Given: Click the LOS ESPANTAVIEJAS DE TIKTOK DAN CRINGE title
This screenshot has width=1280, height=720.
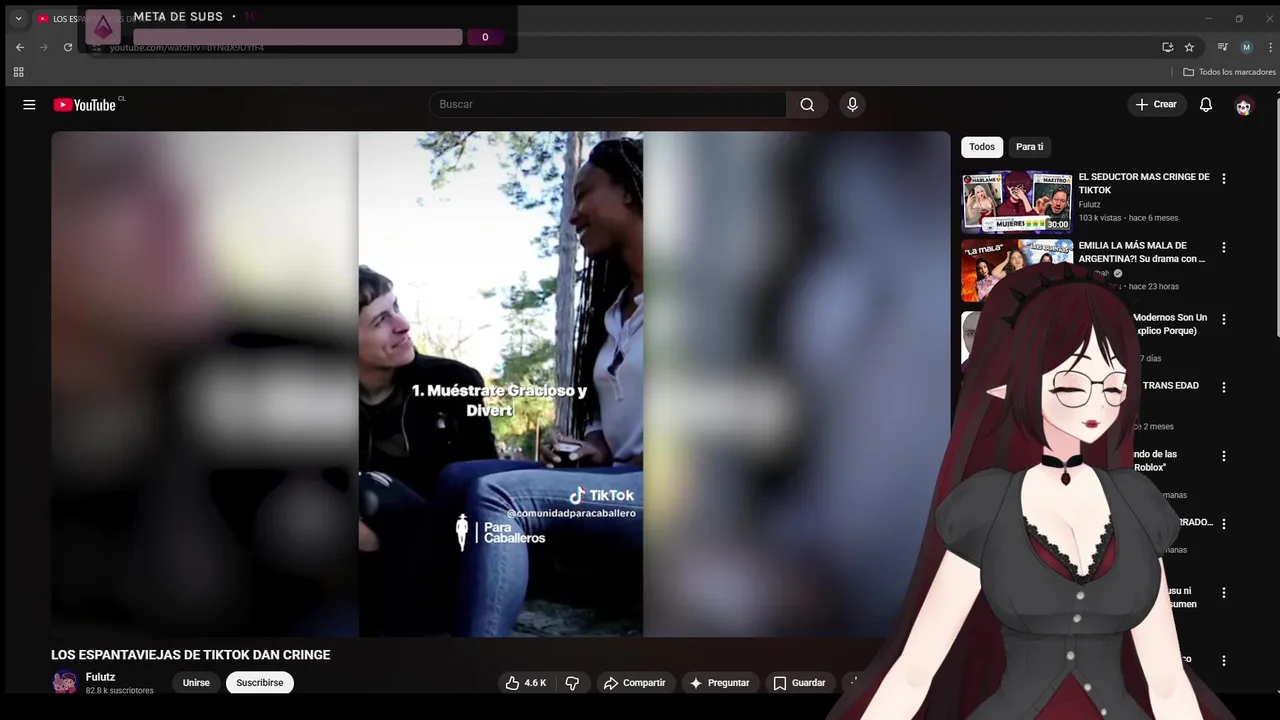Looking at the screenshot, I should tap(190, 655).
